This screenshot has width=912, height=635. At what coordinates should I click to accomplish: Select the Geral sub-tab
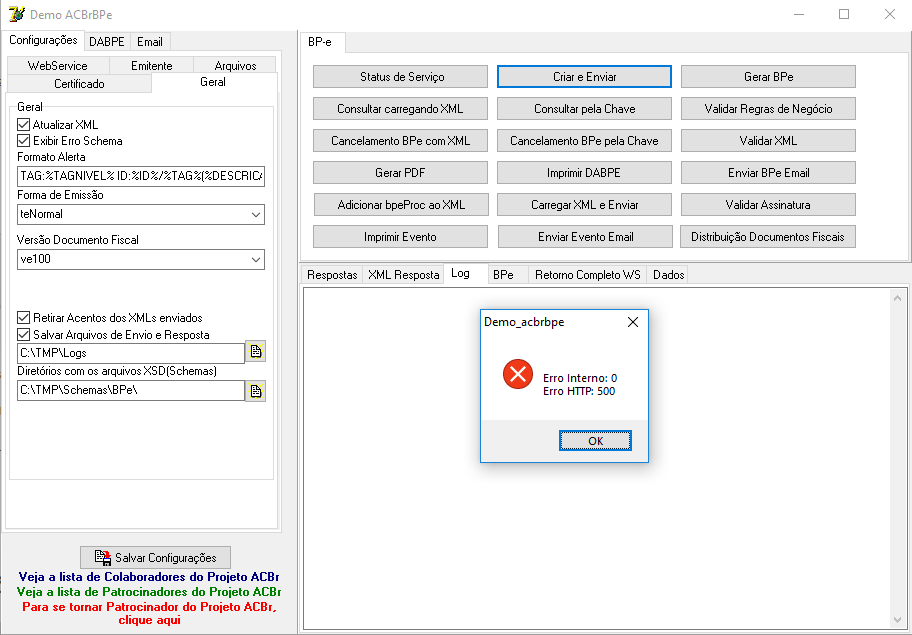pos(213,82)
